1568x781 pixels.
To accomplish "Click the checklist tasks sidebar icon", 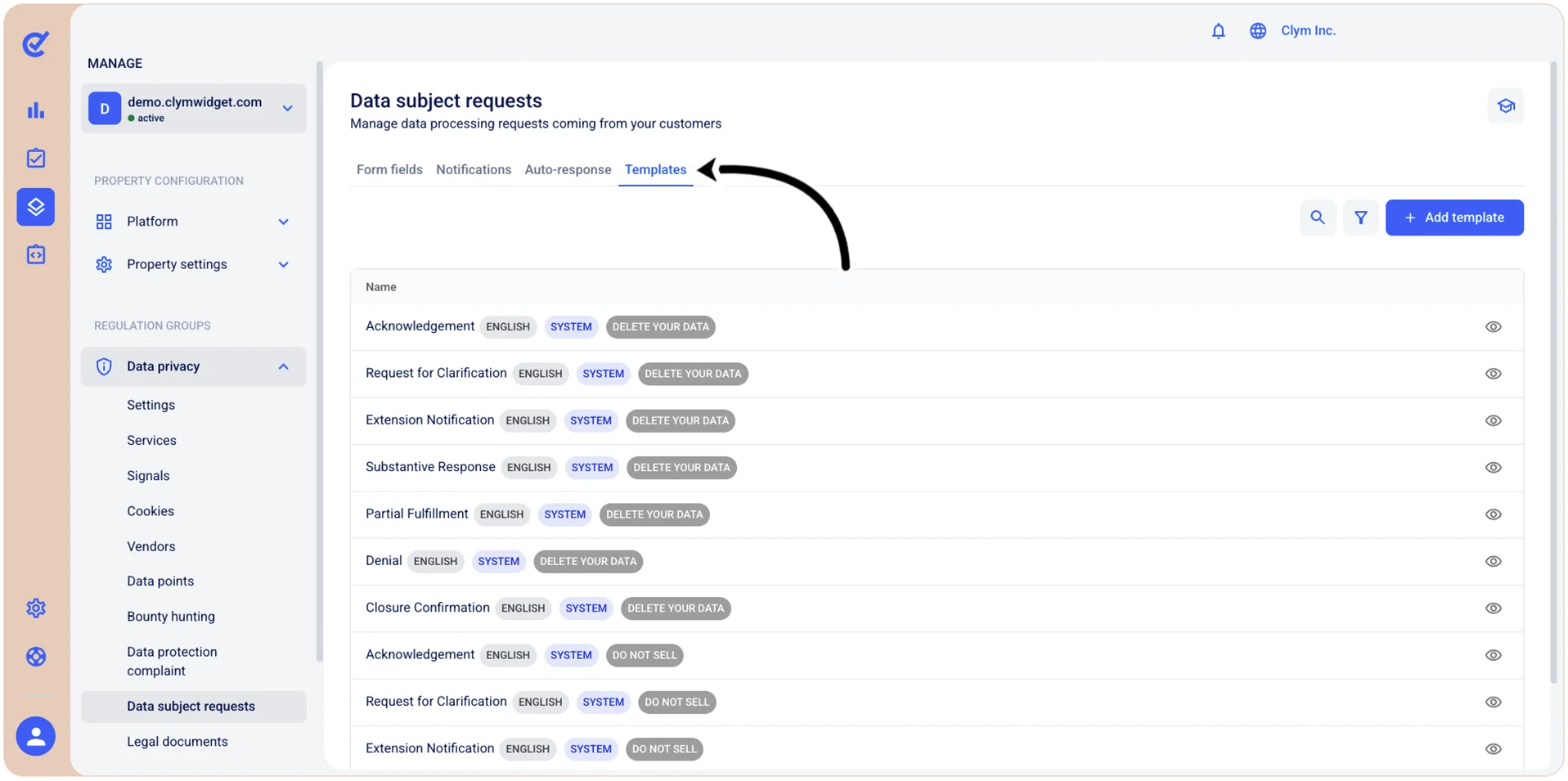I will (36, 158).
